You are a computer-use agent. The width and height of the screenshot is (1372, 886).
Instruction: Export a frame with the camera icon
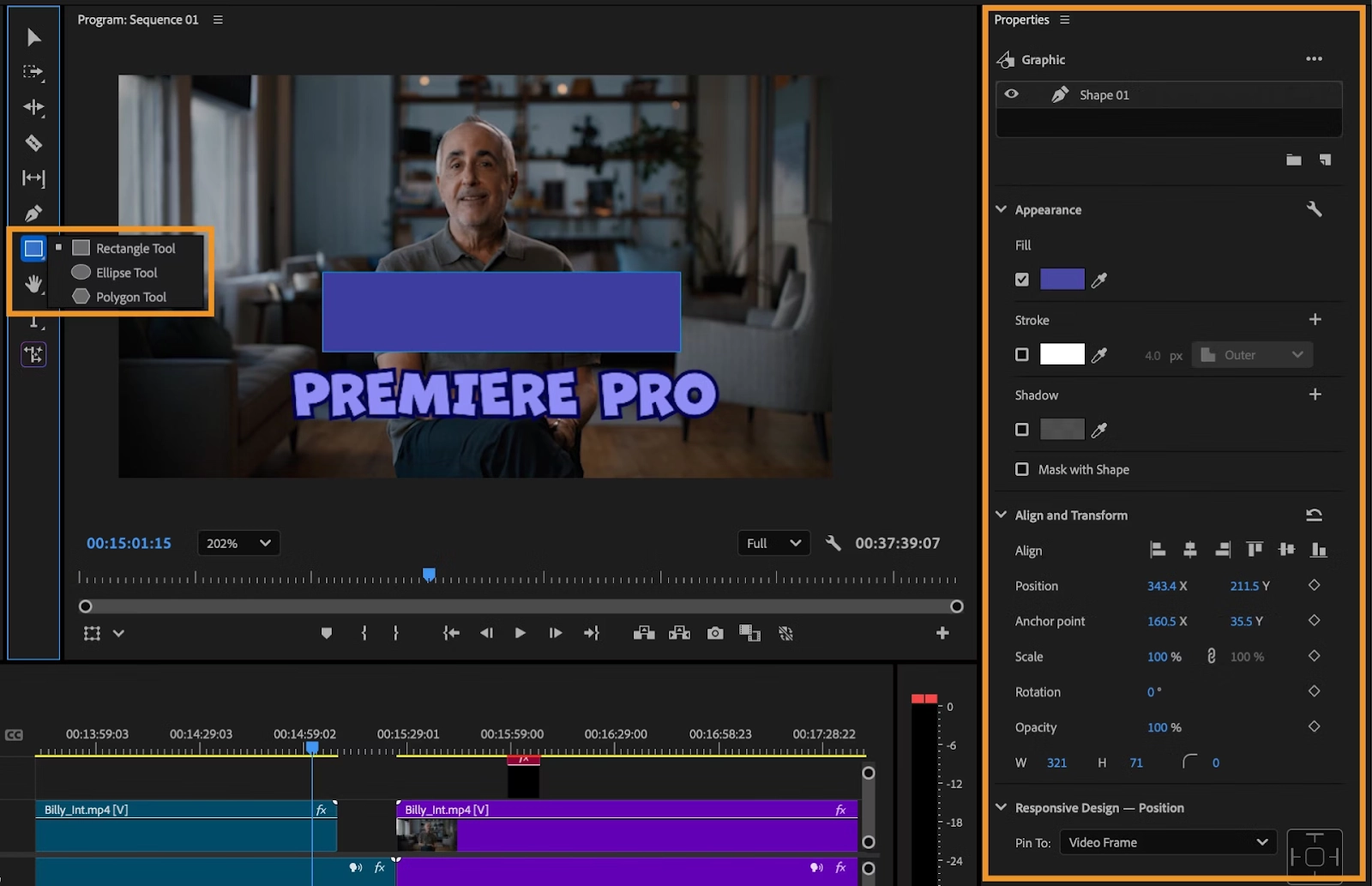pos(715,633)
